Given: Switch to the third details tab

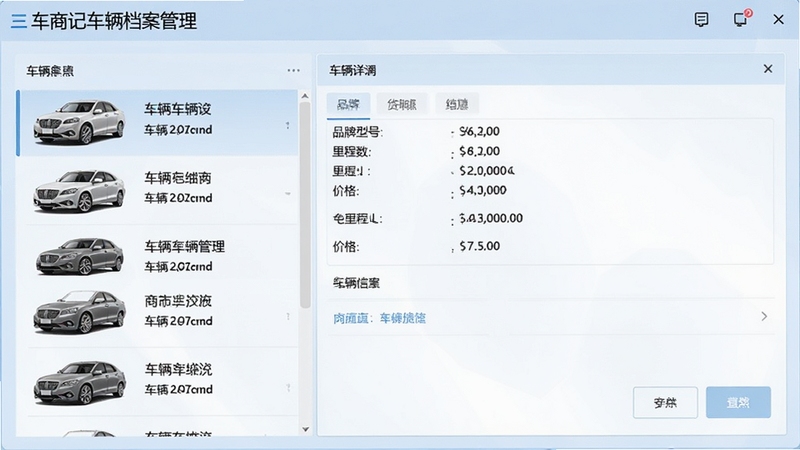Looking at the screenshot, I should [x=457, y=105].
